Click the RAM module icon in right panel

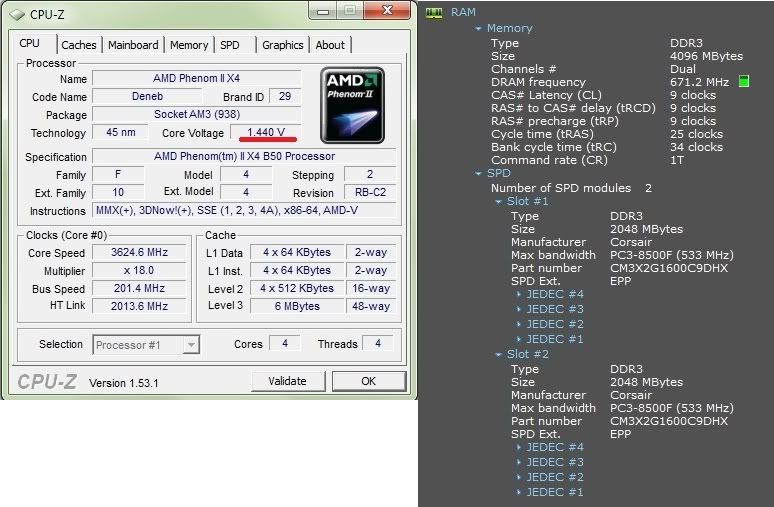[434, 13]
